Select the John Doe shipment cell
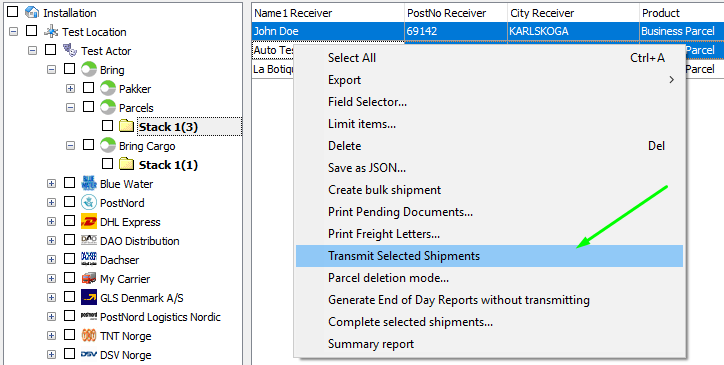This screenshot has height=365, width=724. pos(328,31)
